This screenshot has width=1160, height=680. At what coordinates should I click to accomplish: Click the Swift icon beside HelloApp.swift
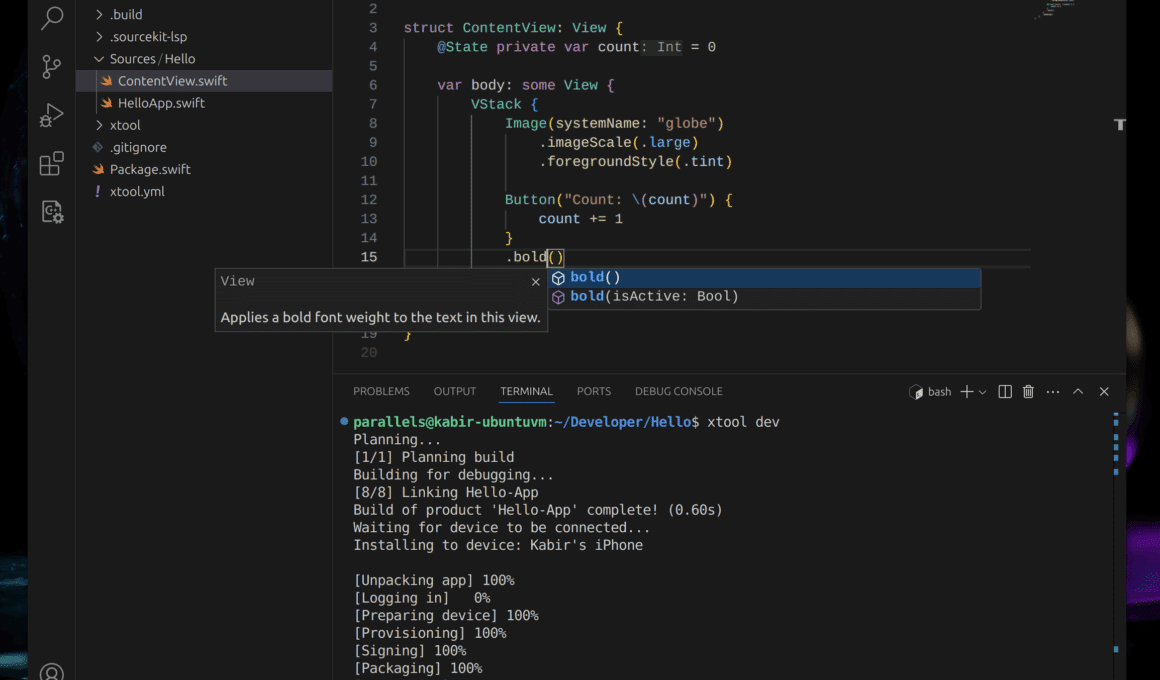pyautogui.click(x=107, y=103)
